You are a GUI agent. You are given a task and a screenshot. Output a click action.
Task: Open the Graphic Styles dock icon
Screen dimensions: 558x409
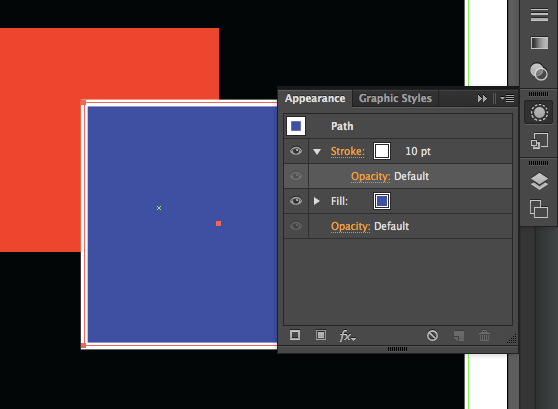click(x=539, y=141)
